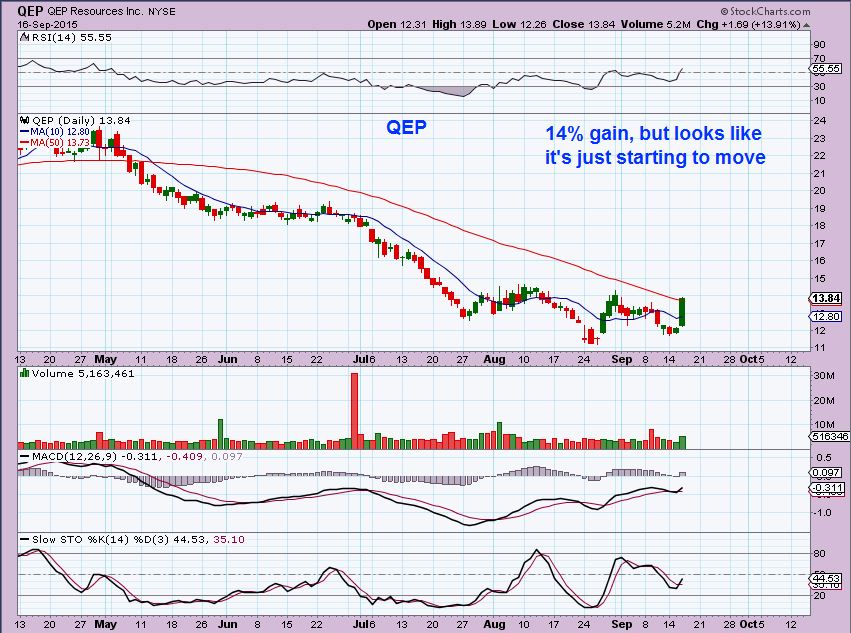
Task: Click the 'RSI(14) 55.55' indicator label
Action: click(72, 37)
